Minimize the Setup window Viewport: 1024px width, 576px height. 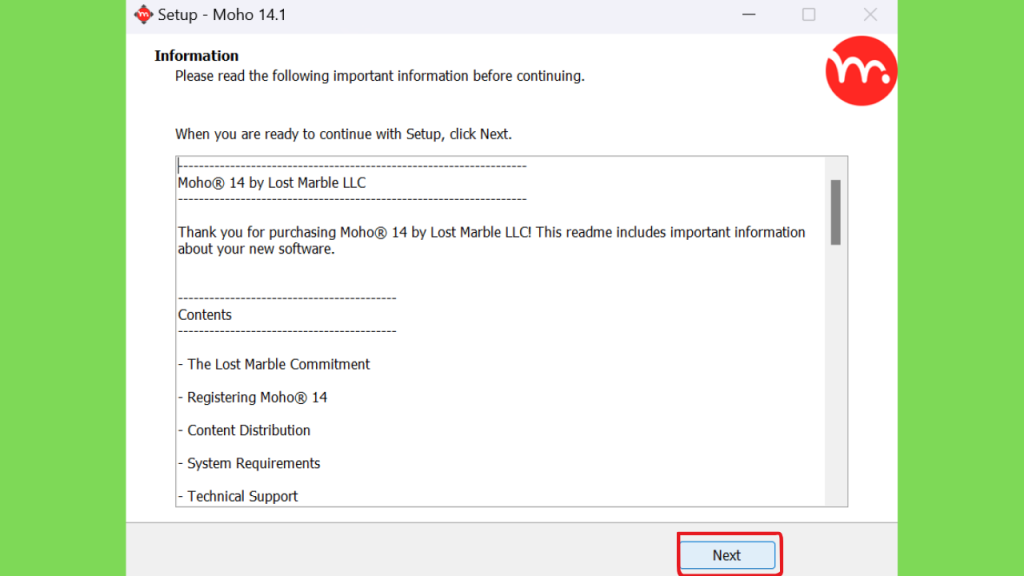[748, 14]
